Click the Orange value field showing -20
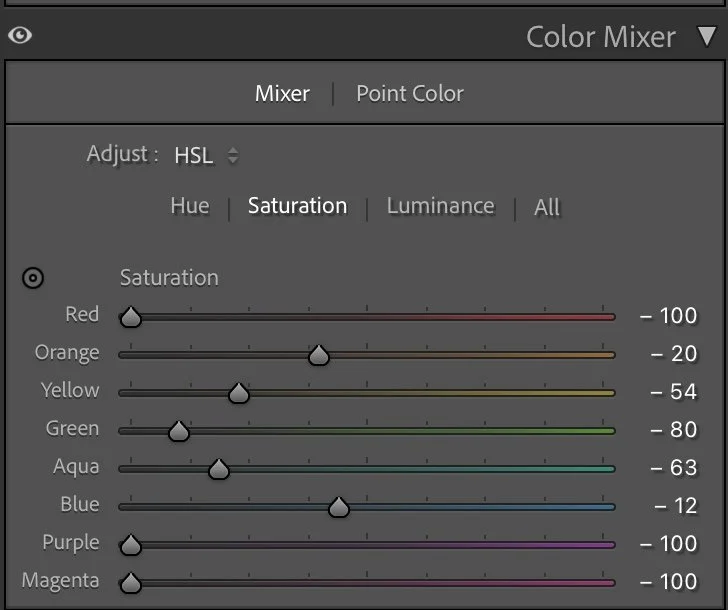This screenshot has width=728, height=610. click(674, 354)
